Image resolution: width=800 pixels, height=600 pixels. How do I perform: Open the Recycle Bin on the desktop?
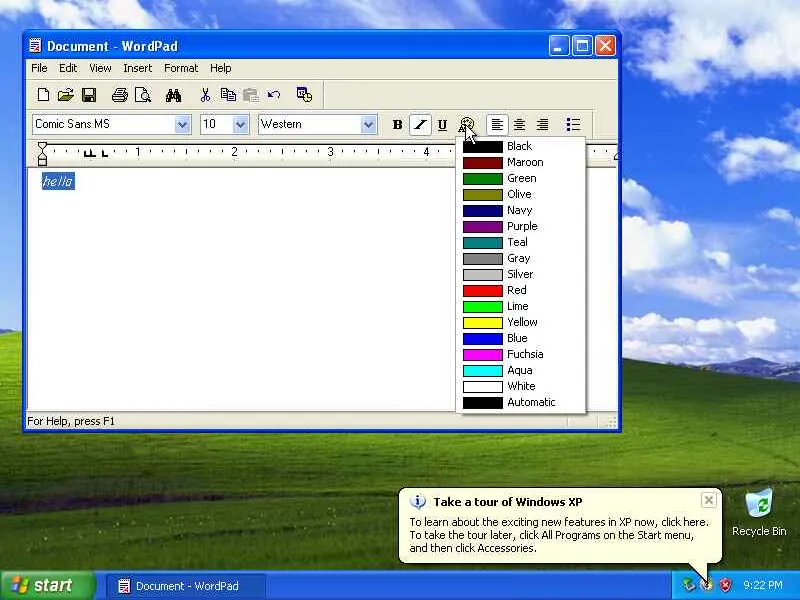759,512
